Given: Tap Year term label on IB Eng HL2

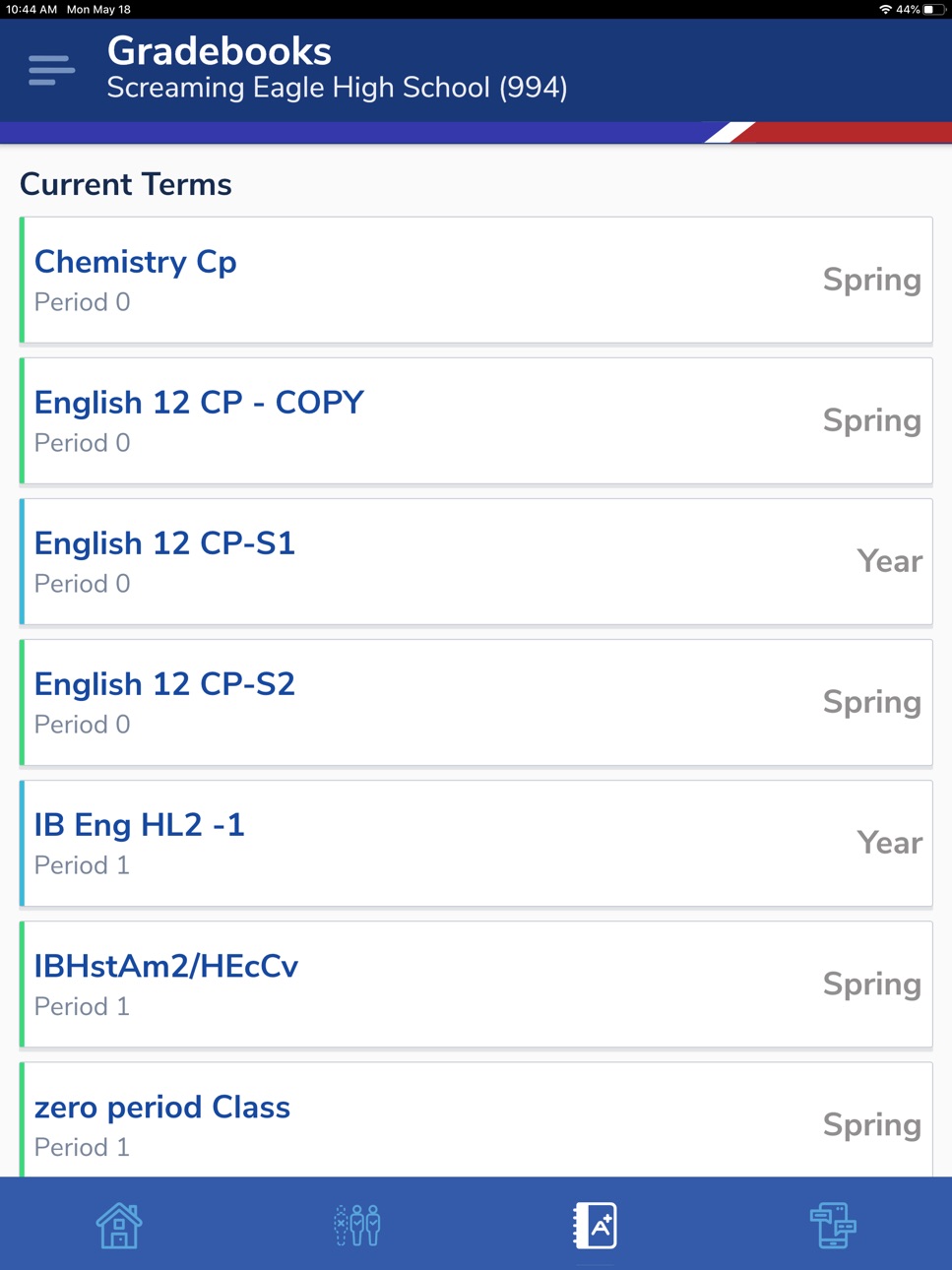Looking at the screenshot, I should pyautogui.click(x=890, y=843).
